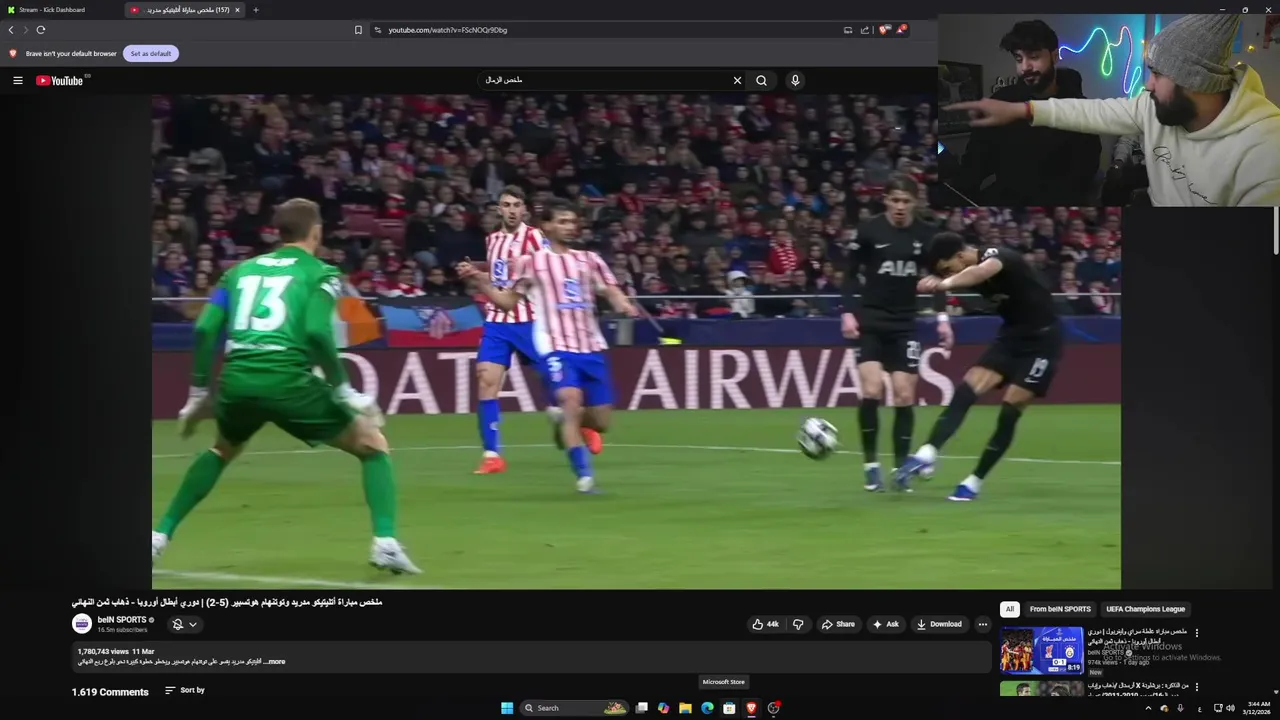The height and width of the screenshot is (720, 1280).
Task: Start voice search with microphone icon
Action: (795, 80)
